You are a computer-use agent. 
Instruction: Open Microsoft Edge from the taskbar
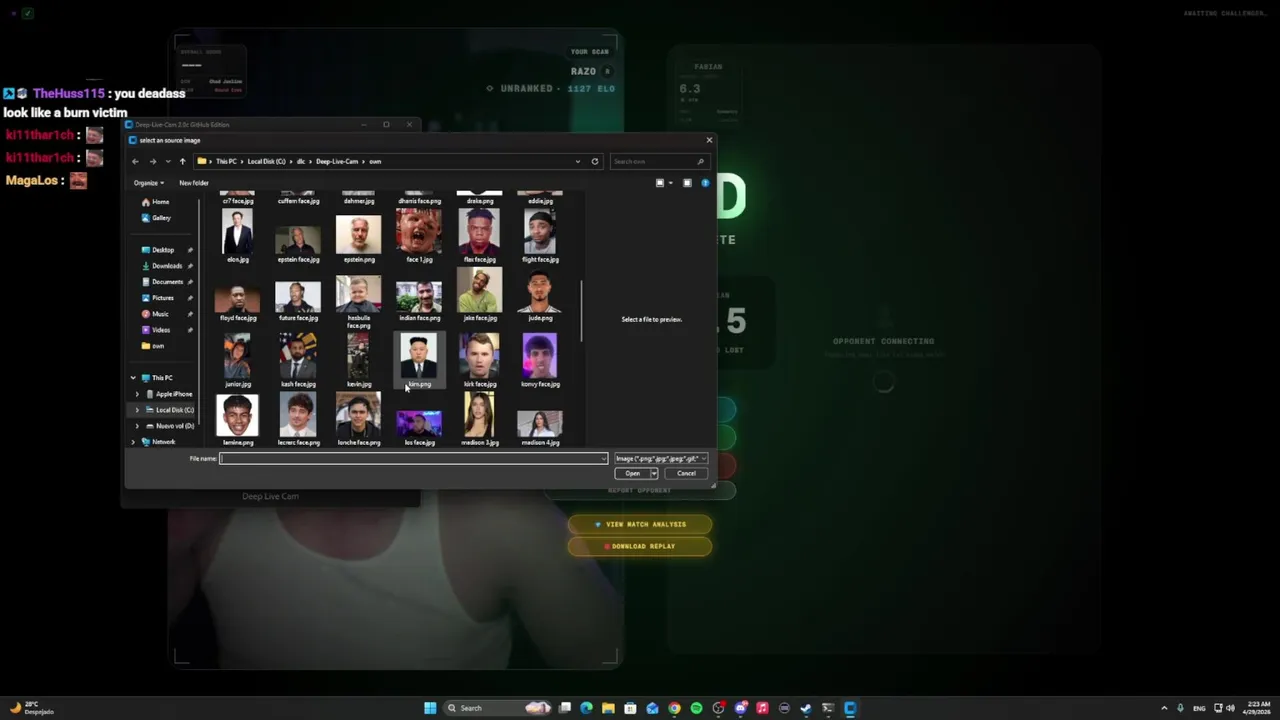pos(586,708)
